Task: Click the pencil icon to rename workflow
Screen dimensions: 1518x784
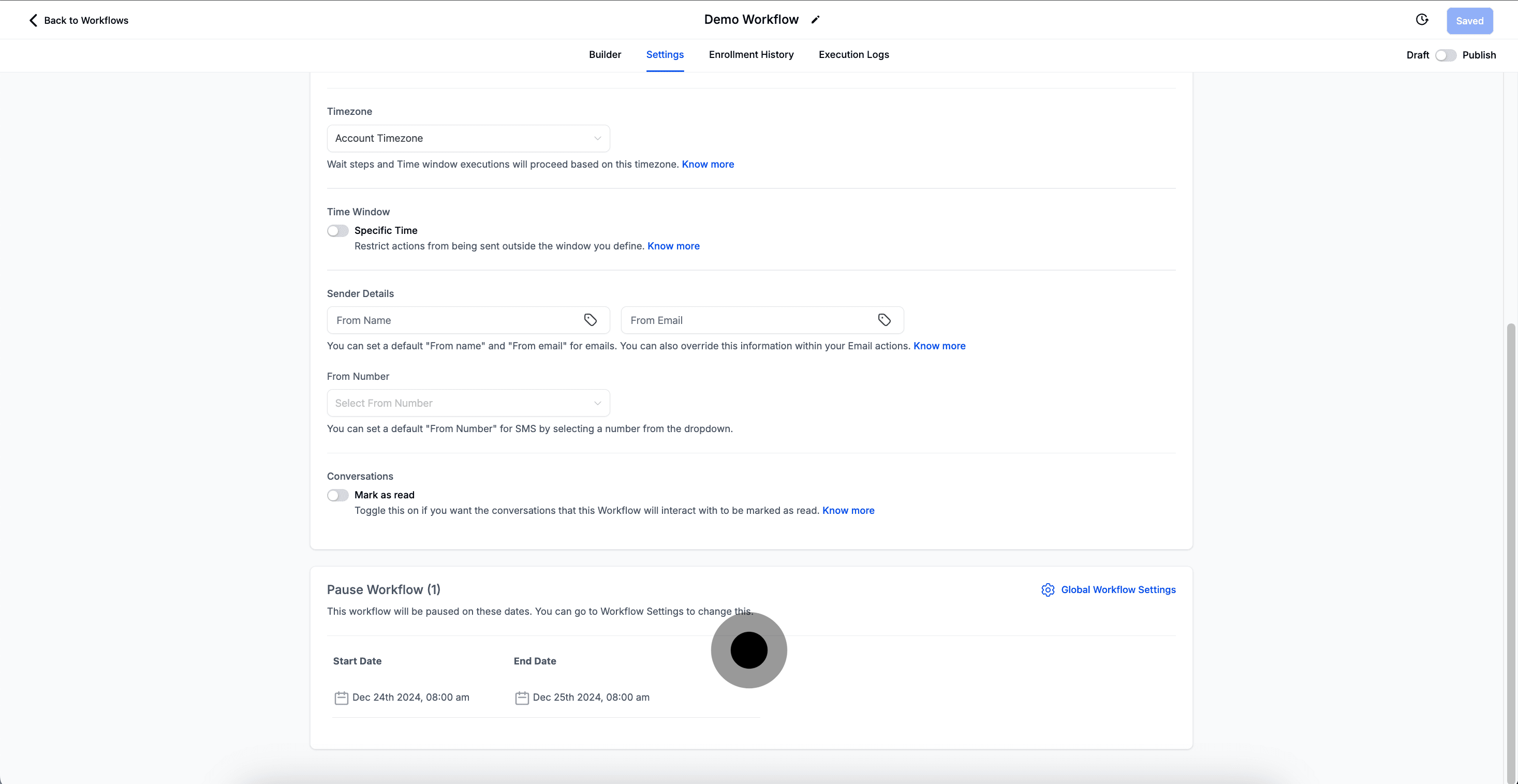Action: [816, 20]
